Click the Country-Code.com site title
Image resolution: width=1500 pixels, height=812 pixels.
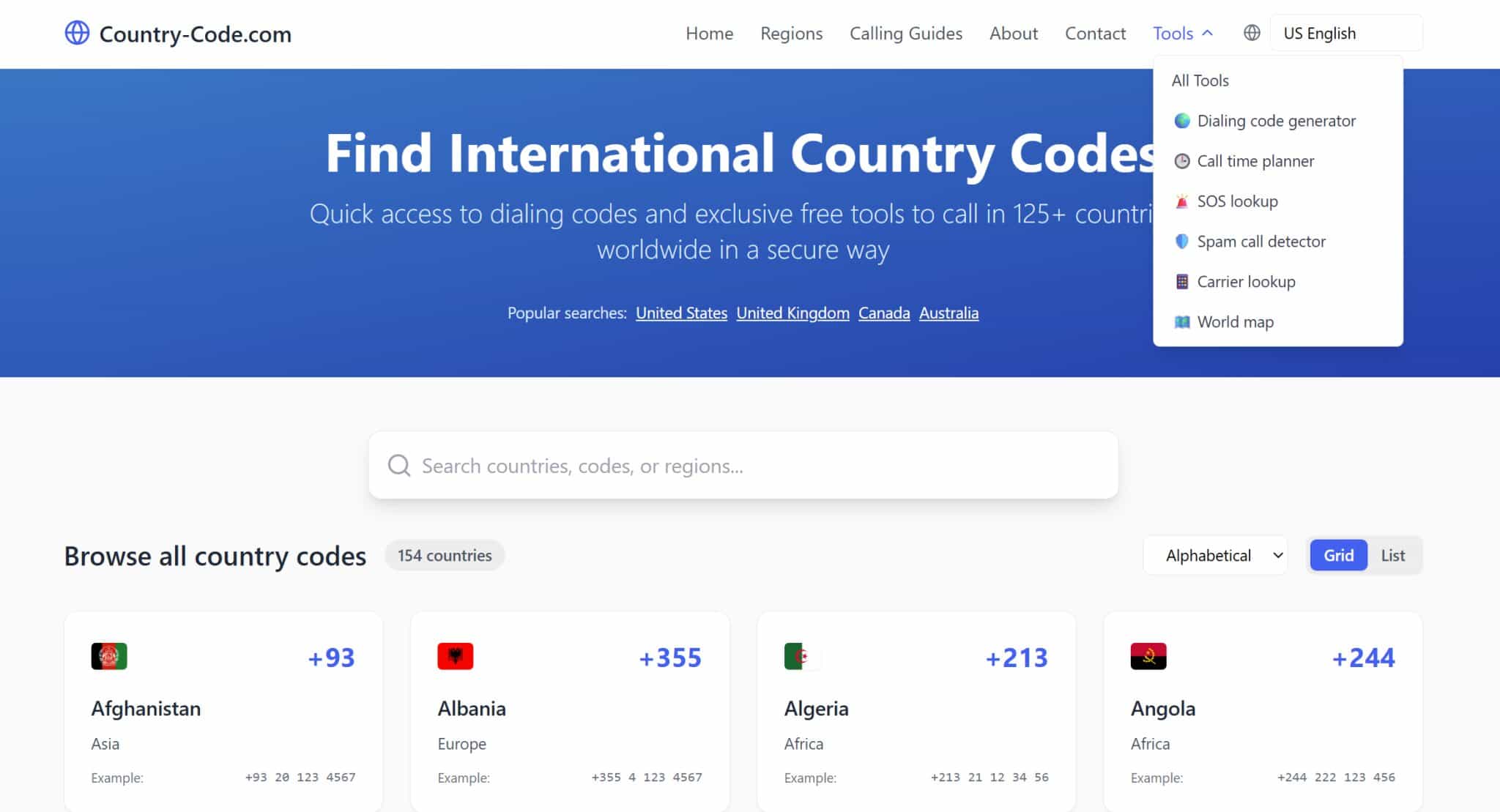195,34
